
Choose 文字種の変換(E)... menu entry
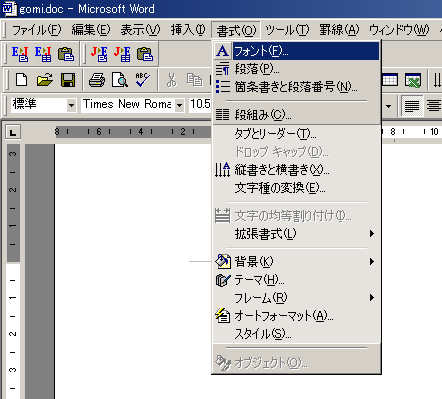(x=296, y=188)
